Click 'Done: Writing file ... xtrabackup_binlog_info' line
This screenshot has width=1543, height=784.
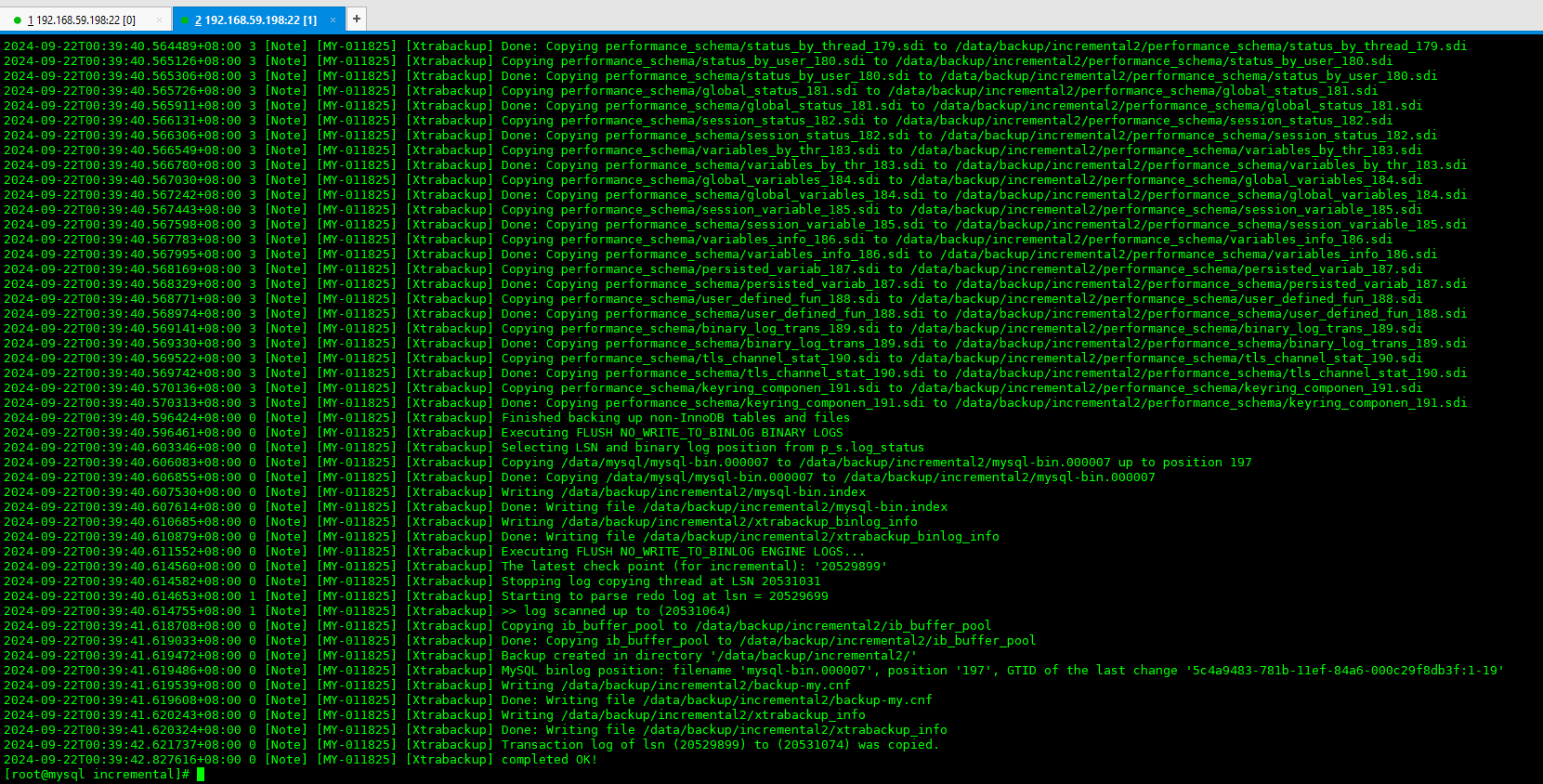(502, 537)
